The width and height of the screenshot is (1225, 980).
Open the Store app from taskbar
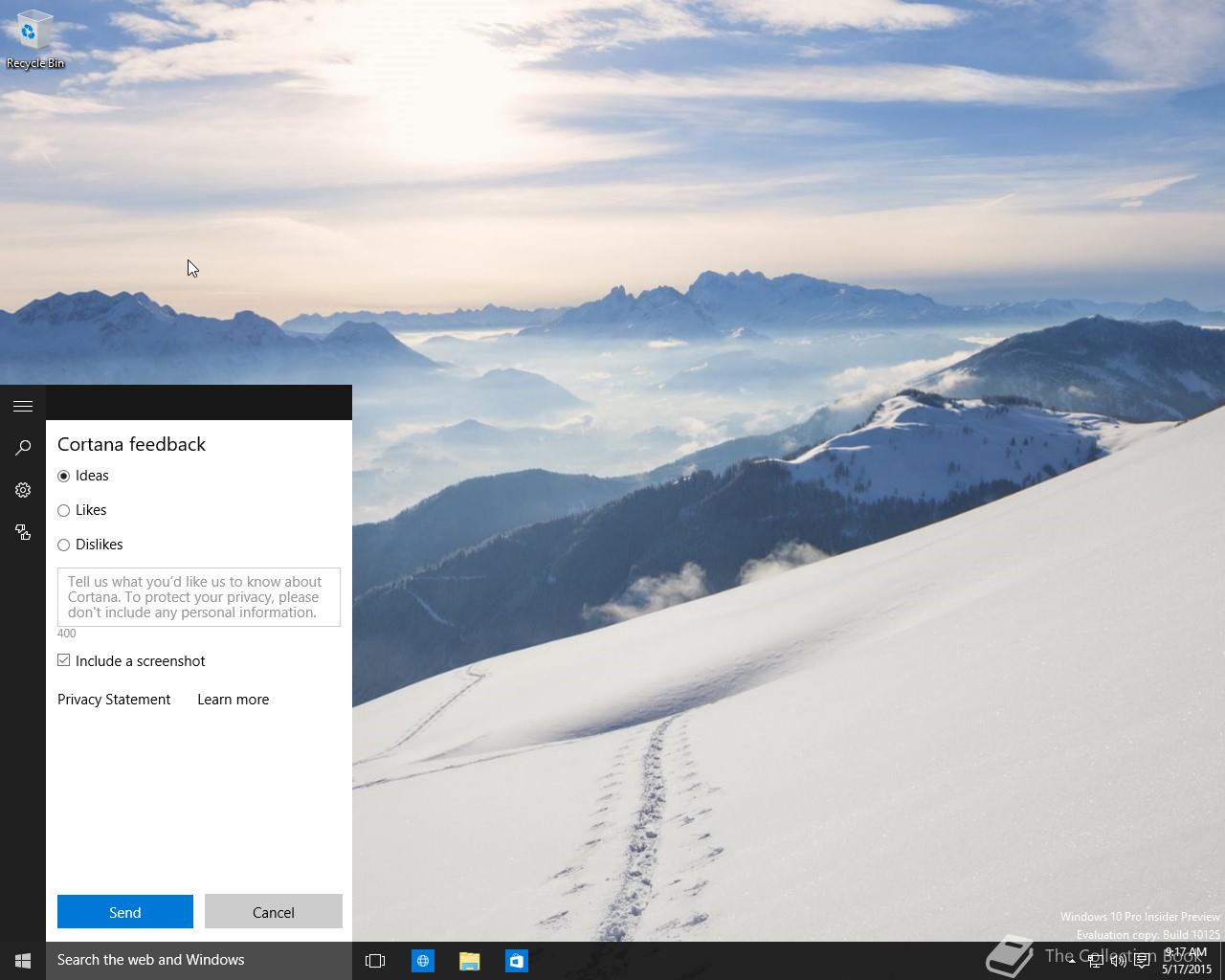click(x=516, y=960)
